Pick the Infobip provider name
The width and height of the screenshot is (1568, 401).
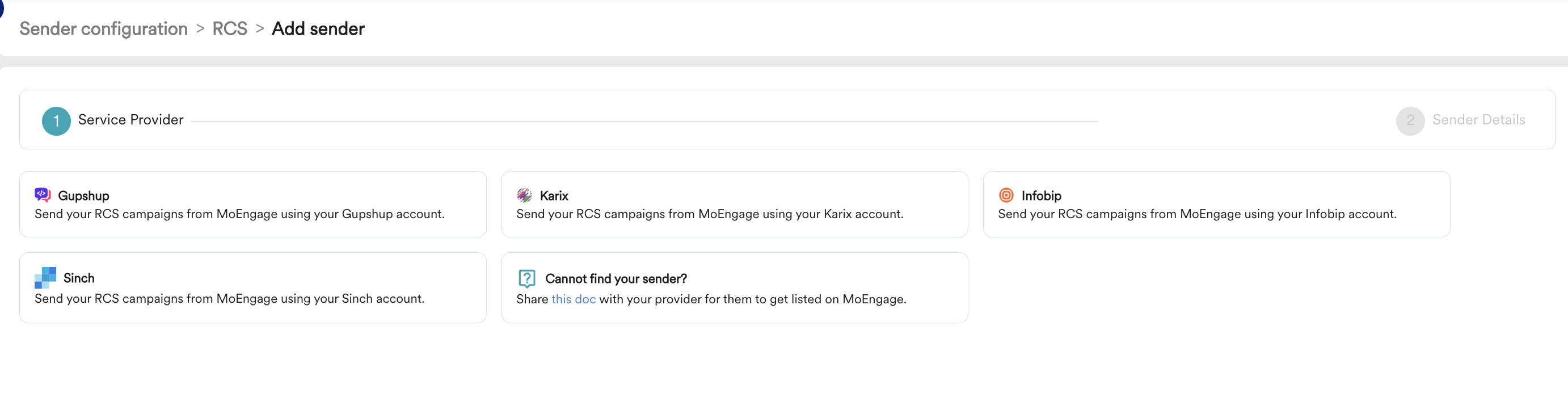pos(1041,195)
